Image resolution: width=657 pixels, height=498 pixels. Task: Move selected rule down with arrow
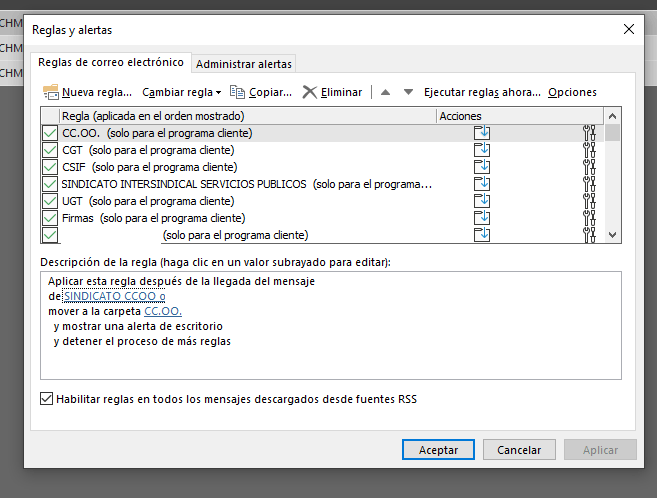point(409,92)
